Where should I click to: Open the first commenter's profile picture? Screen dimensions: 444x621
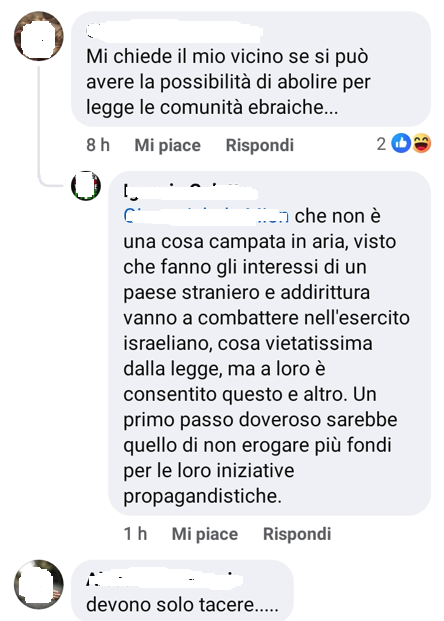coord(39,36)
